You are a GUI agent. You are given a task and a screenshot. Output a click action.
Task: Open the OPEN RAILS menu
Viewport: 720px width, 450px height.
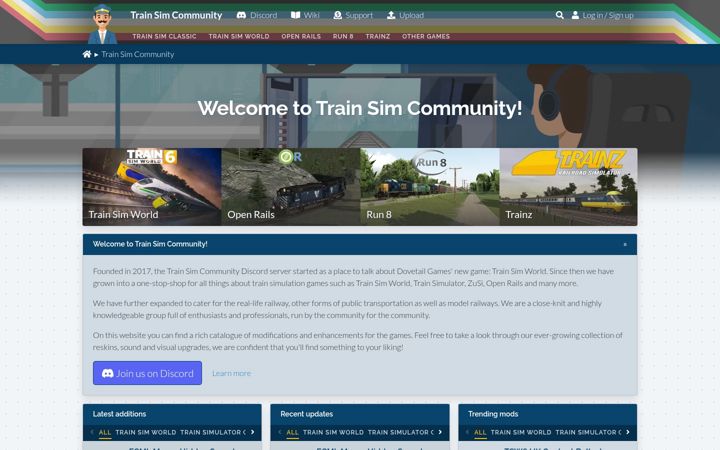click(301, 36)
